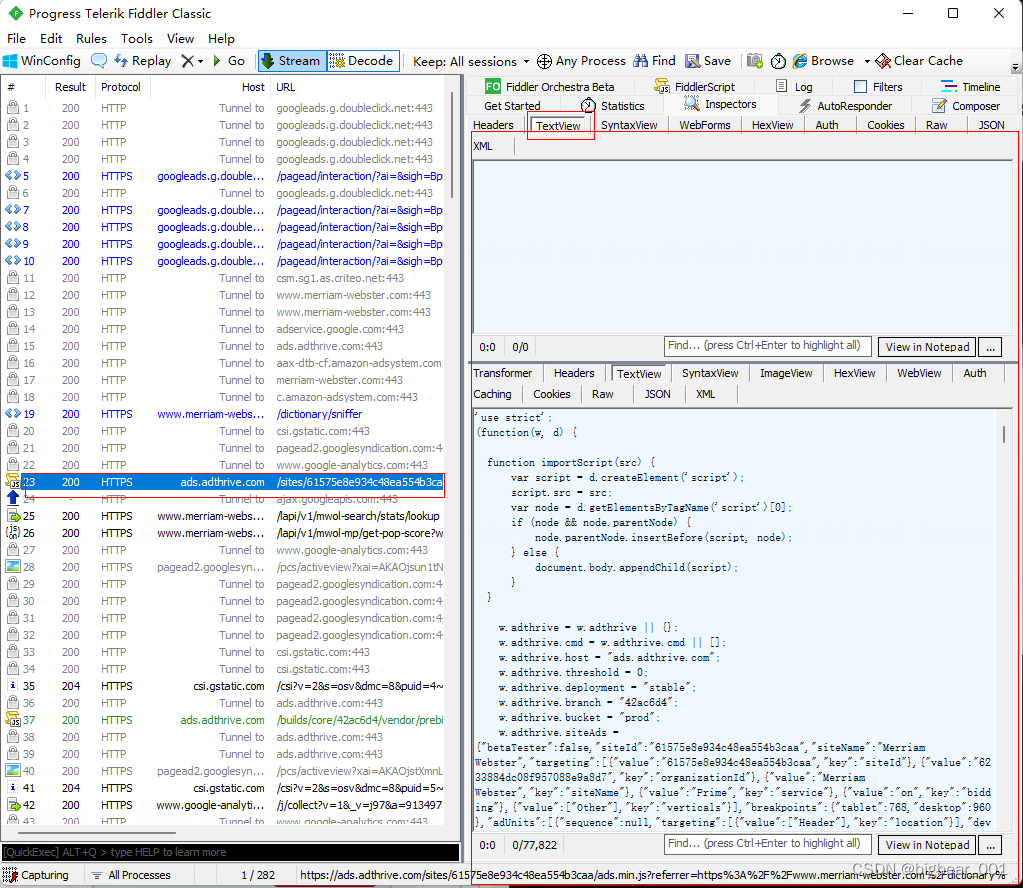Open the Composer tab

966,106
